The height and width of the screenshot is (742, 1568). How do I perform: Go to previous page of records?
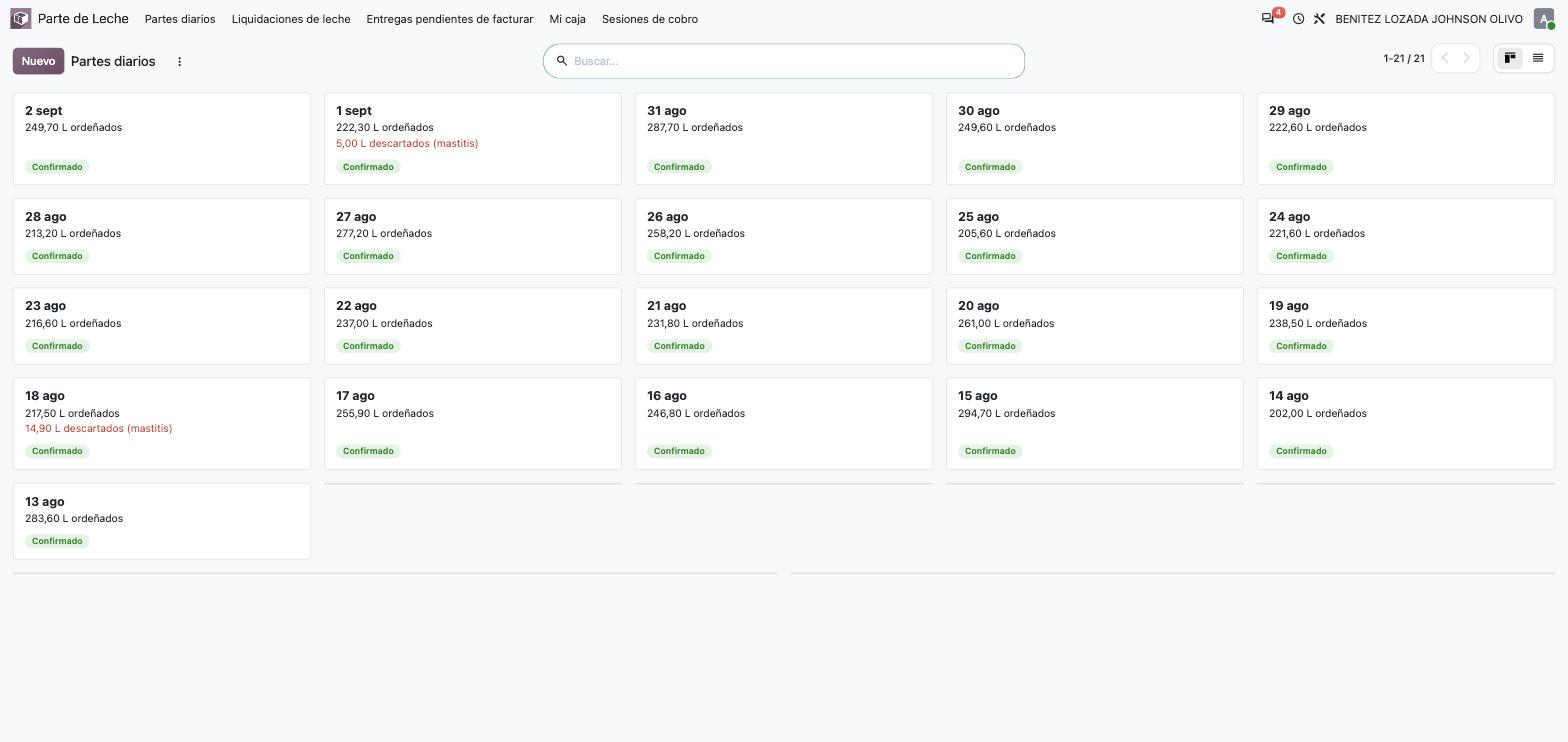tap(1445, 58)
